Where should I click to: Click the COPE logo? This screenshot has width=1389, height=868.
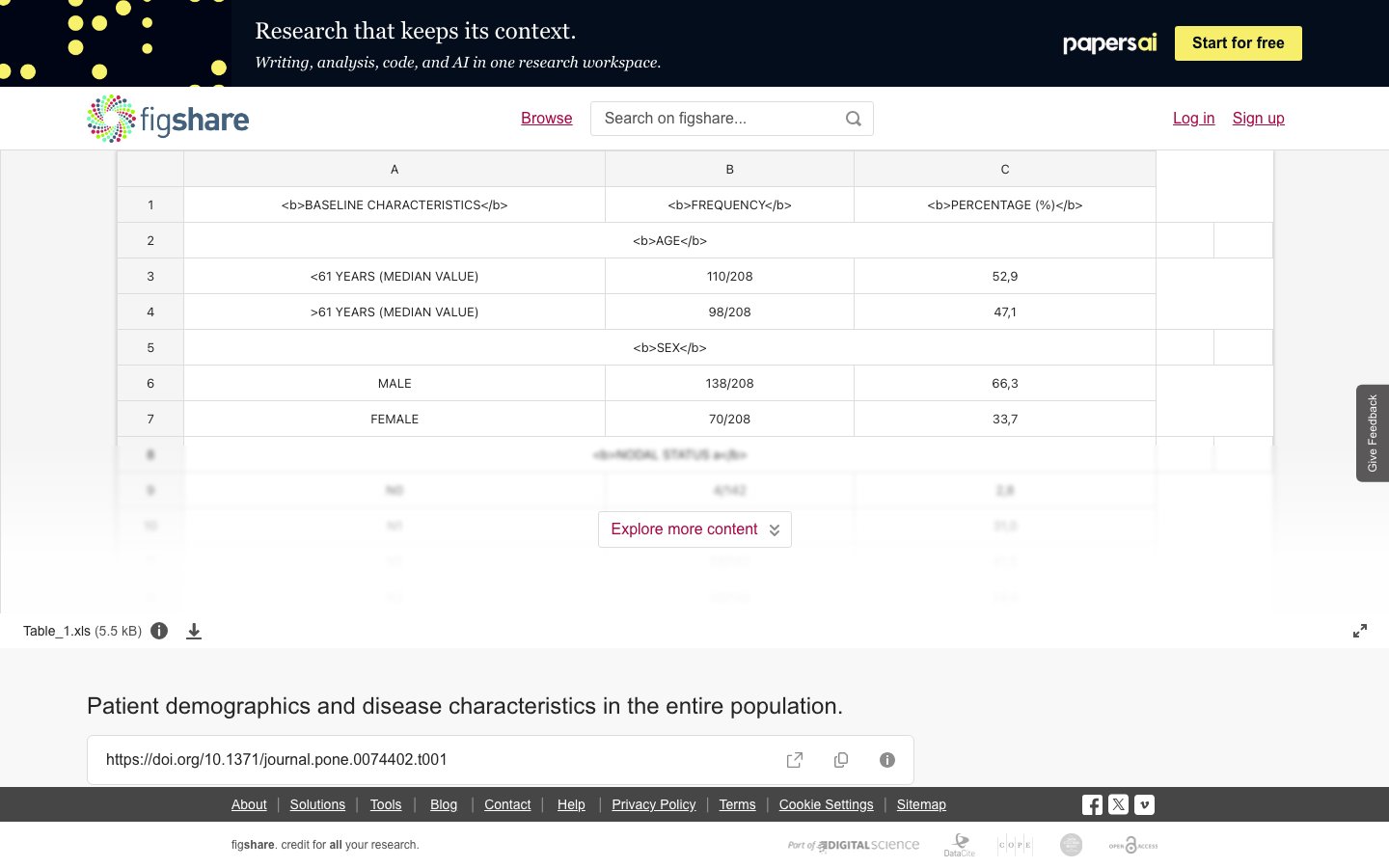(x=1015, y=845)
